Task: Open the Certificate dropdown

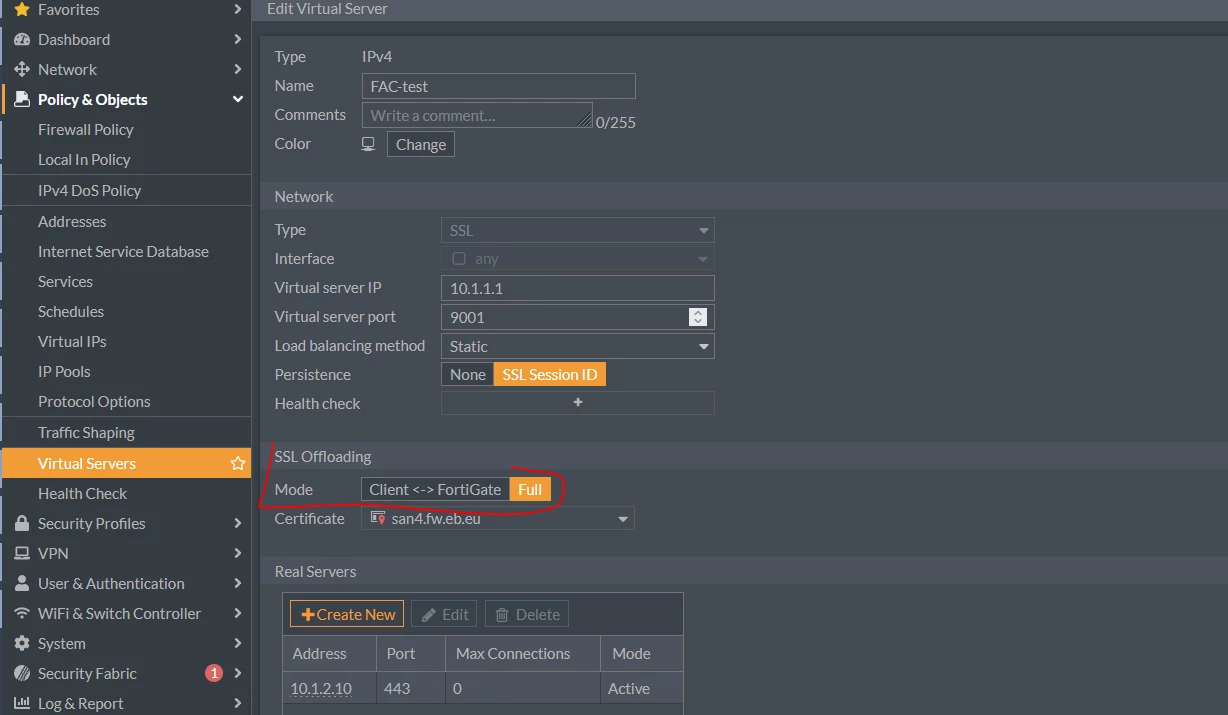Action: (x=498, y=519)
